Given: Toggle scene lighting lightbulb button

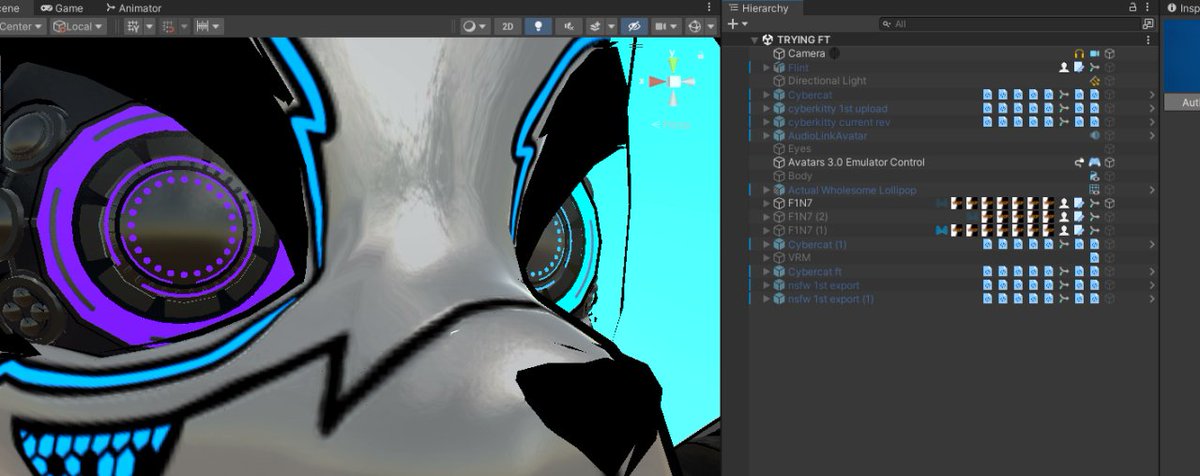Looking at the screenshot, I should [x=539, y=27].
